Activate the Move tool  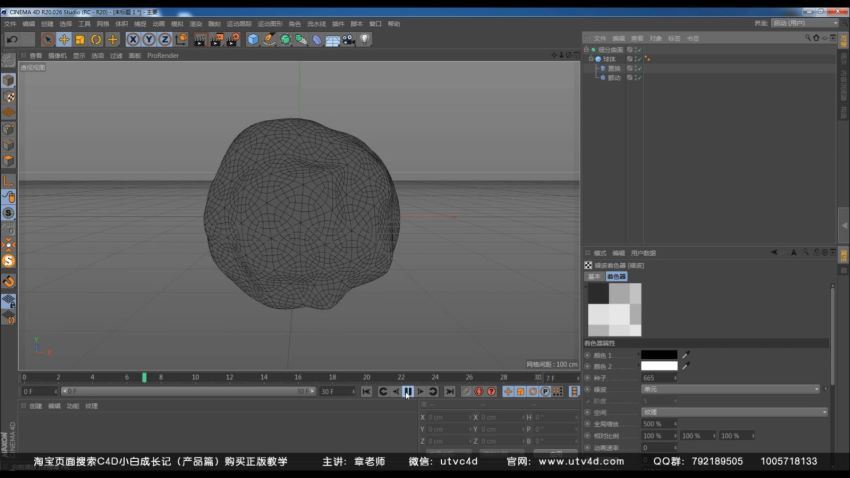click(x=64, y=40)
